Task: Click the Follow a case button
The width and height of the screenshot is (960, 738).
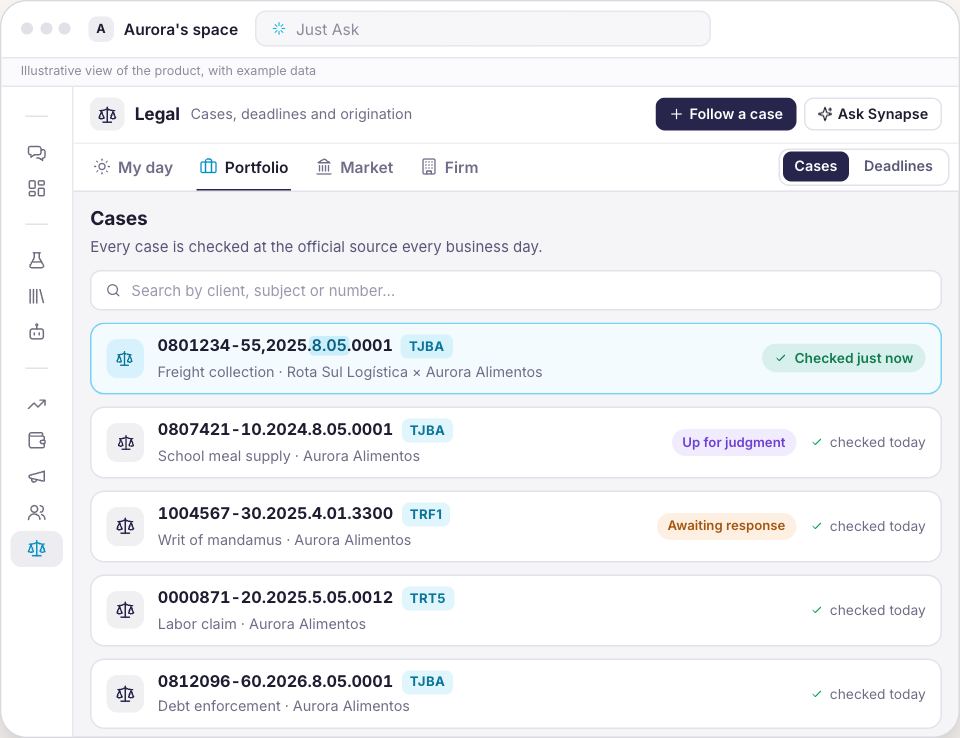Action: 726,114
